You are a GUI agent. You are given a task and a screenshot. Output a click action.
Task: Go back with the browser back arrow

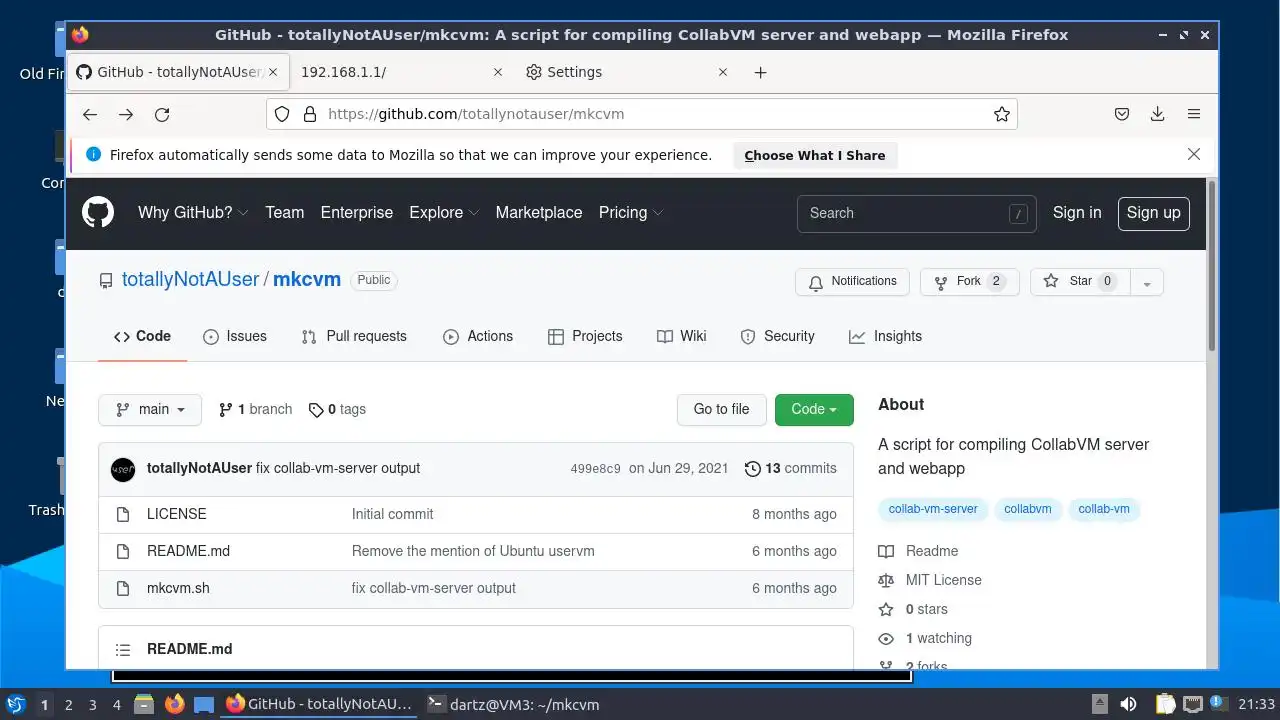pyautogui.click(x=90, y=114)
